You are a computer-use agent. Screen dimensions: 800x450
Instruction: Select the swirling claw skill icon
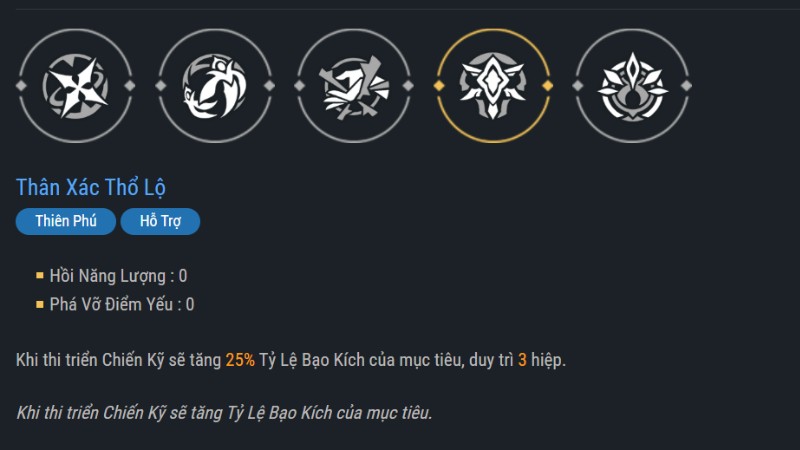pyautogui.click(x=215, y=86)
